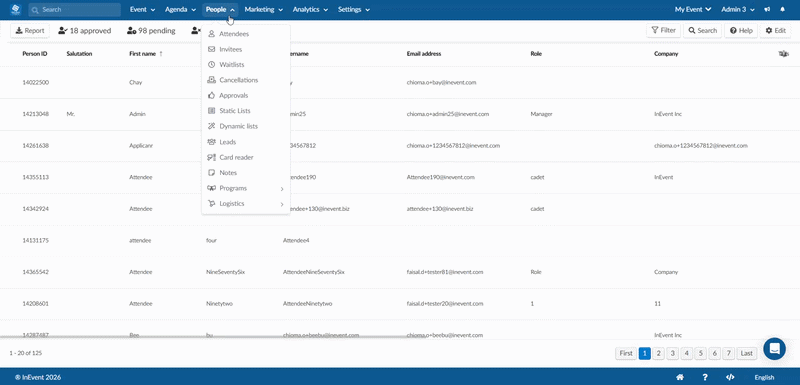Viewport: 800px width, 385px height.
Task: Sort by Email address column header
Action: coord(424,54)
